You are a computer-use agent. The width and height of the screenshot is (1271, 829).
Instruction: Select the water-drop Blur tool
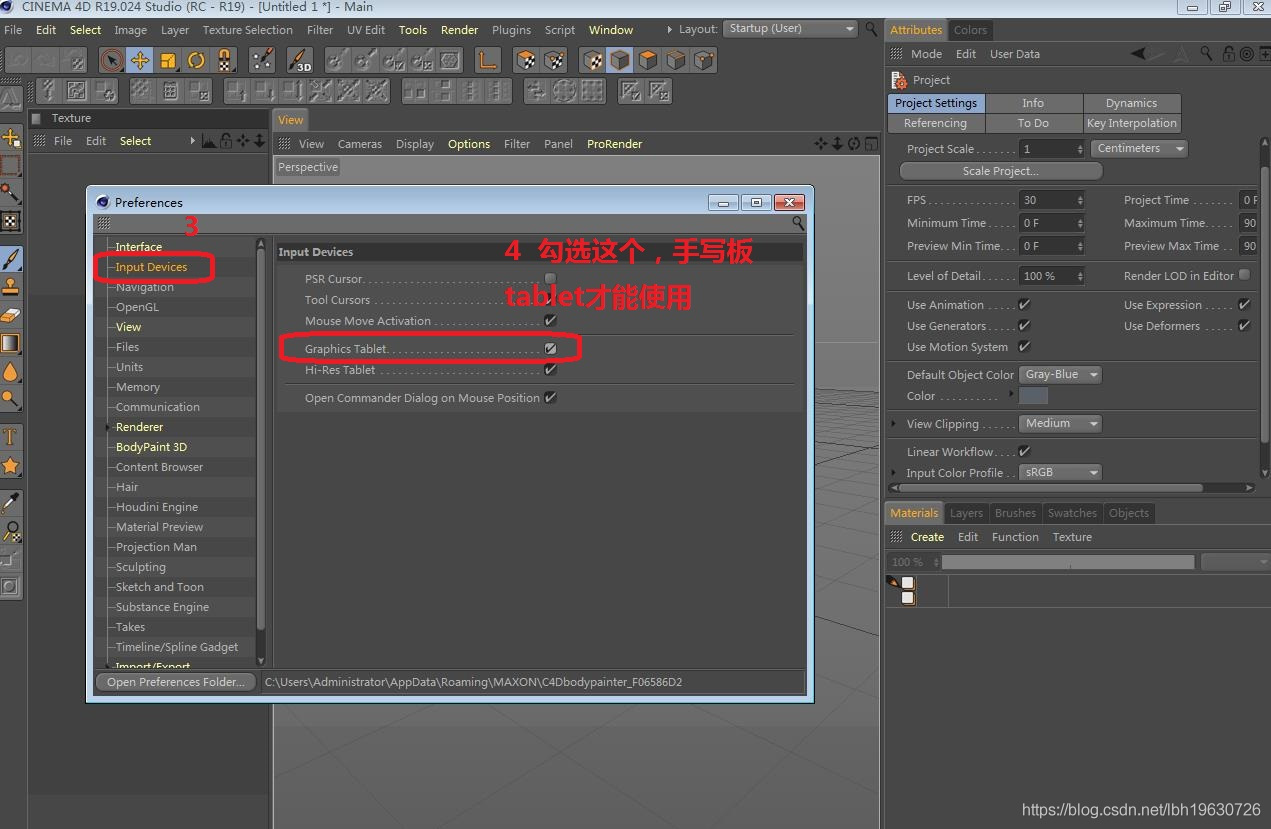point(11,372)
